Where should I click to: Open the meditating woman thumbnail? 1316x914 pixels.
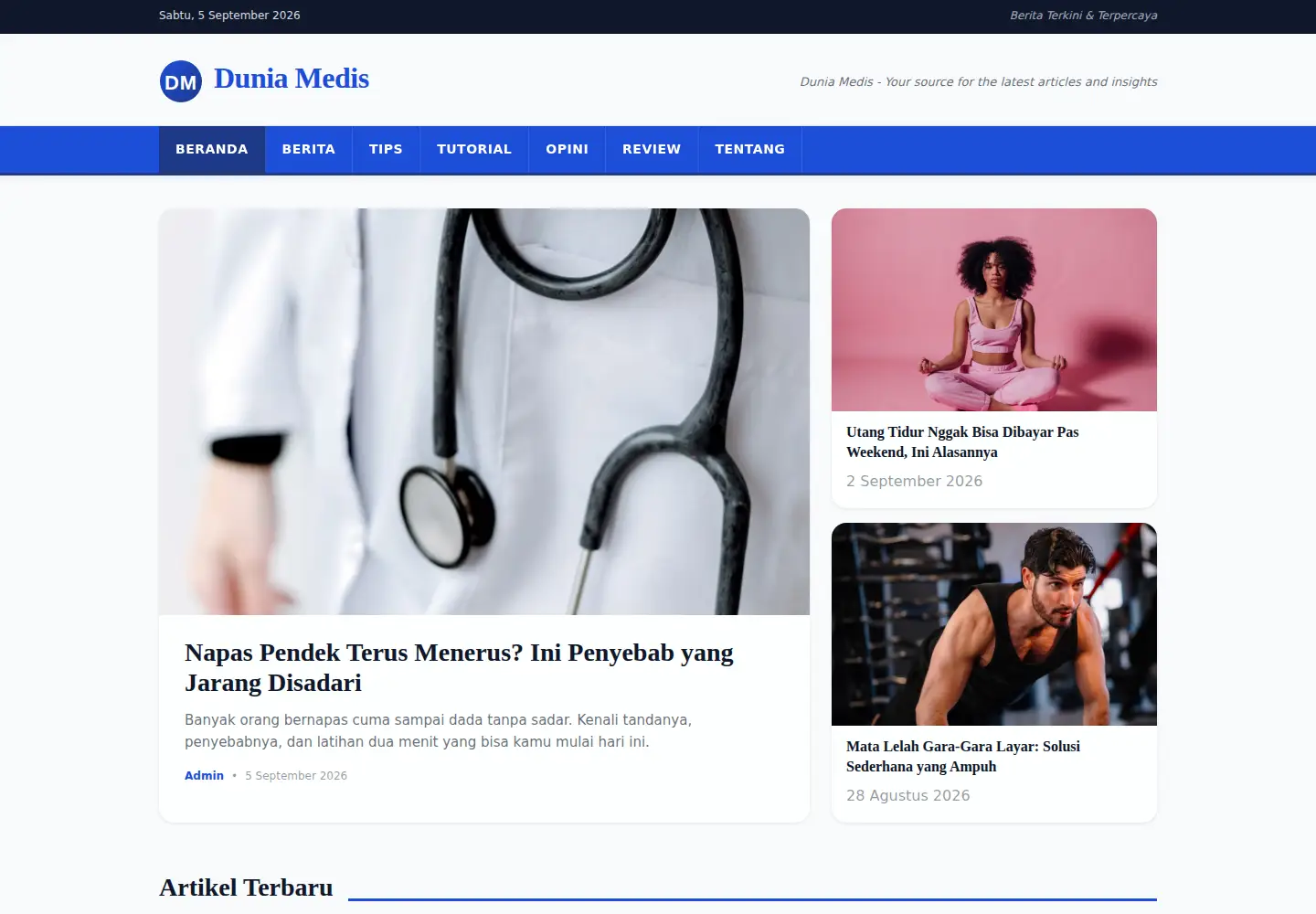[994, 310]
